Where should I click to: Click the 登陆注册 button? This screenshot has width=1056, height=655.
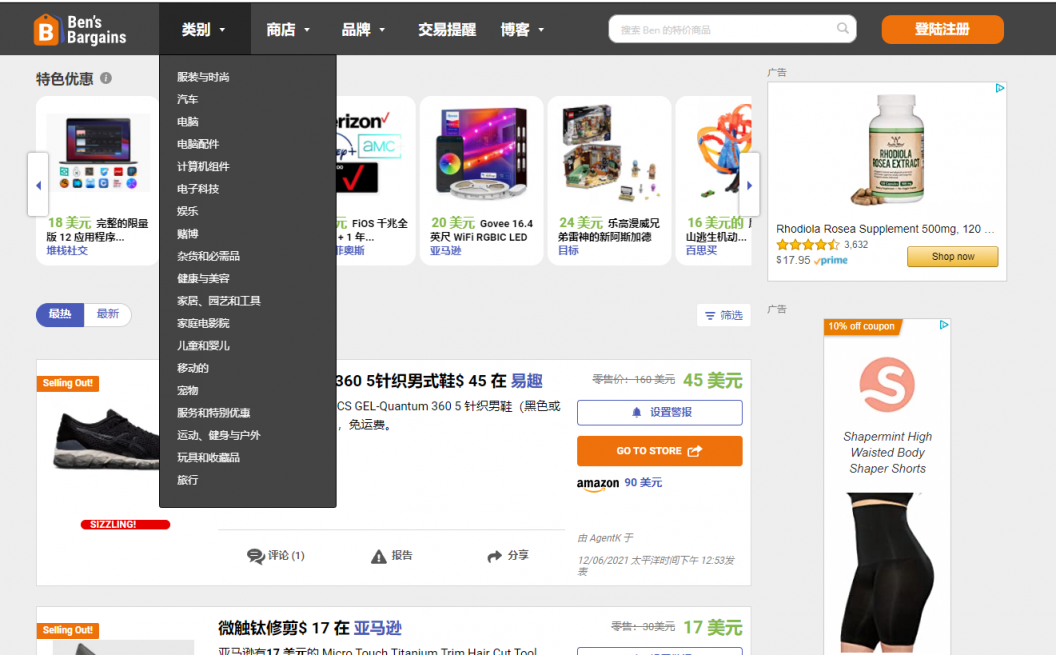[x=942, y=30]
